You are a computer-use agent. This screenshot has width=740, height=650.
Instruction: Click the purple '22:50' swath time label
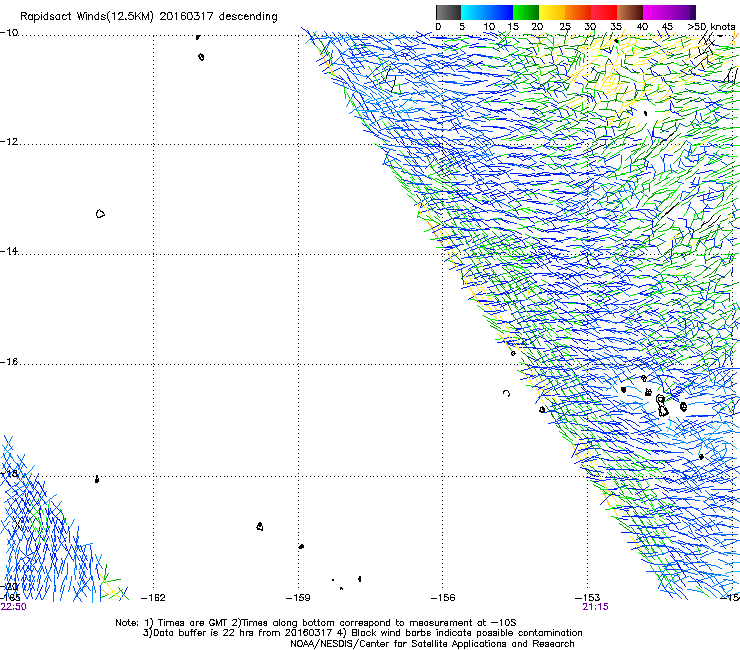14,607
